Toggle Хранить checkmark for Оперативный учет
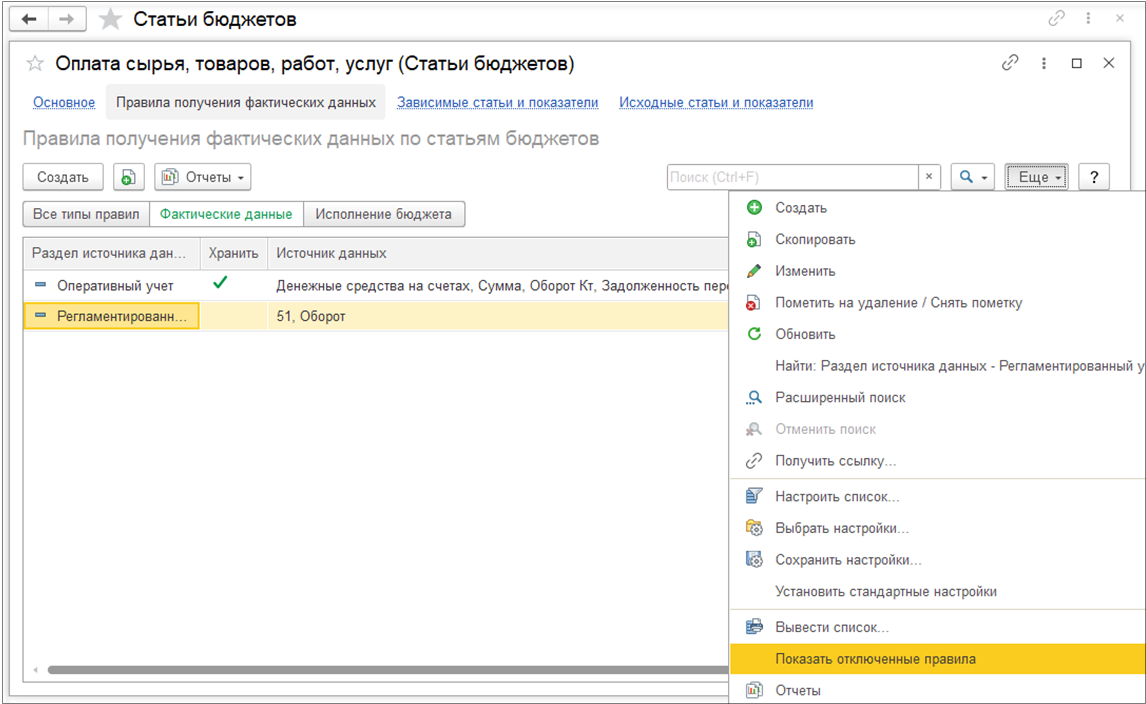 220,284
